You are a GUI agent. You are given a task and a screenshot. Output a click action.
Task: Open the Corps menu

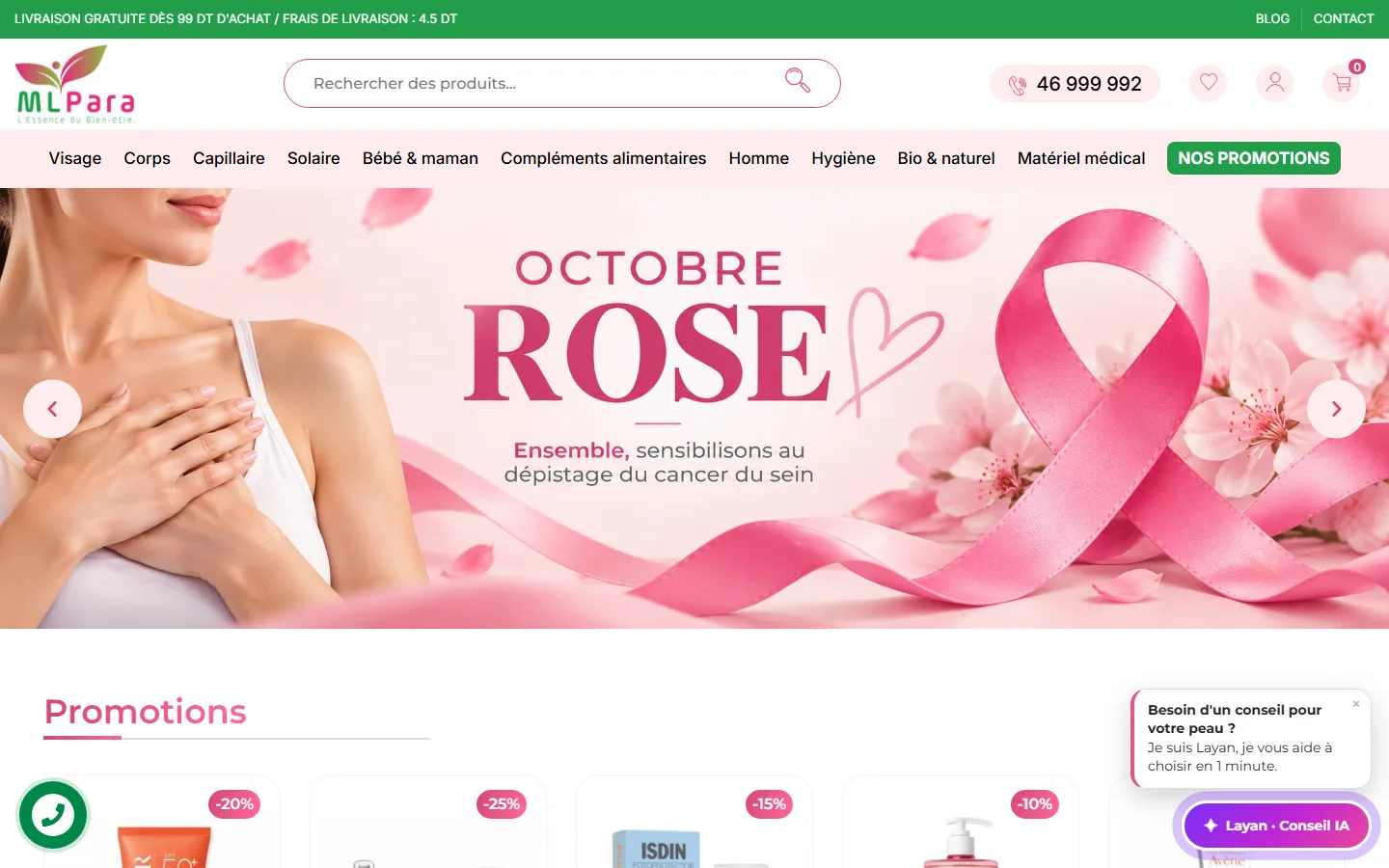click(x=147, y=158)
